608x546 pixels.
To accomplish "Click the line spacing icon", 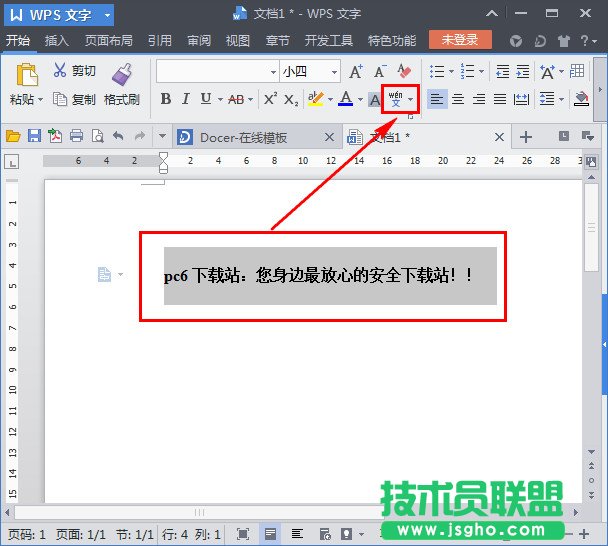I will (x=547, y=99).
